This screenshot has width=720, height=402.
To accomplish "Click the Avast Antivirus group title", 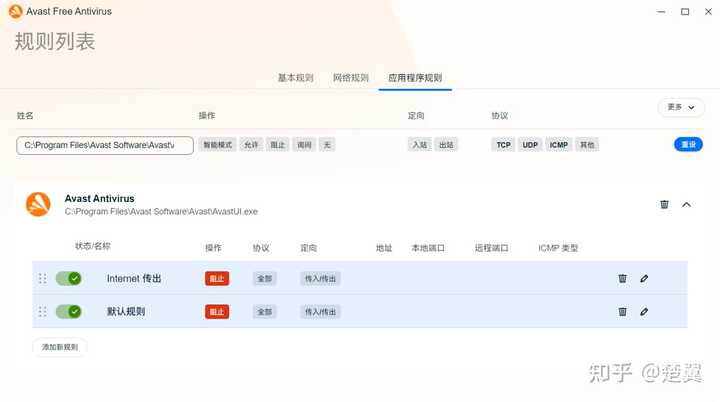I will pyautogui.click(x=100, y=198).
